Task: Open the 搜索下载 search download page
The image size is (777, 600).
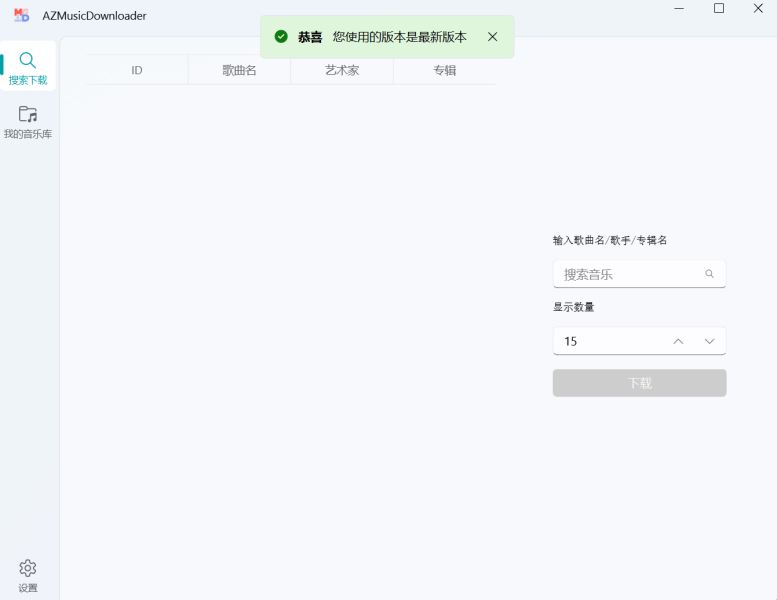Action: 28,66
